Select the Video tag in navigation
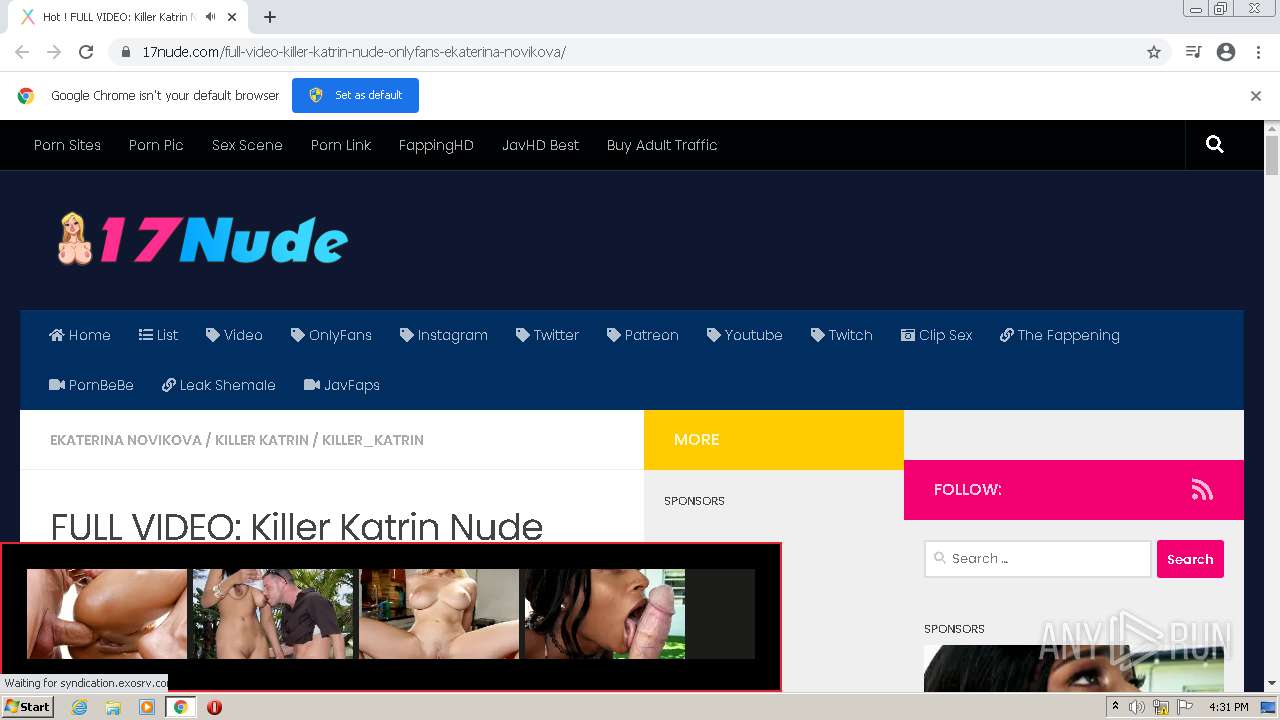Screen dimensions: 1280x720 click(234, 335)
